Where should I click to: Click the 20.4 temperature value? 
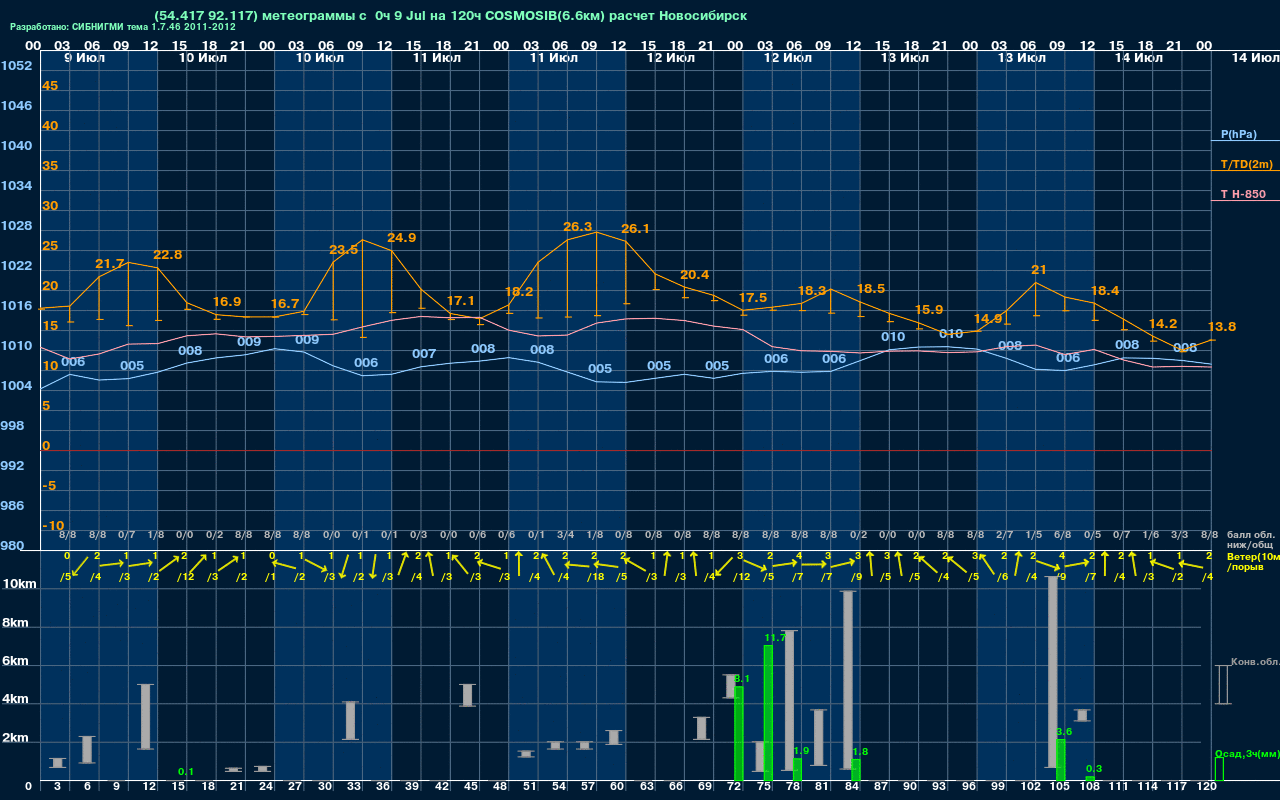tap(694, 275)
